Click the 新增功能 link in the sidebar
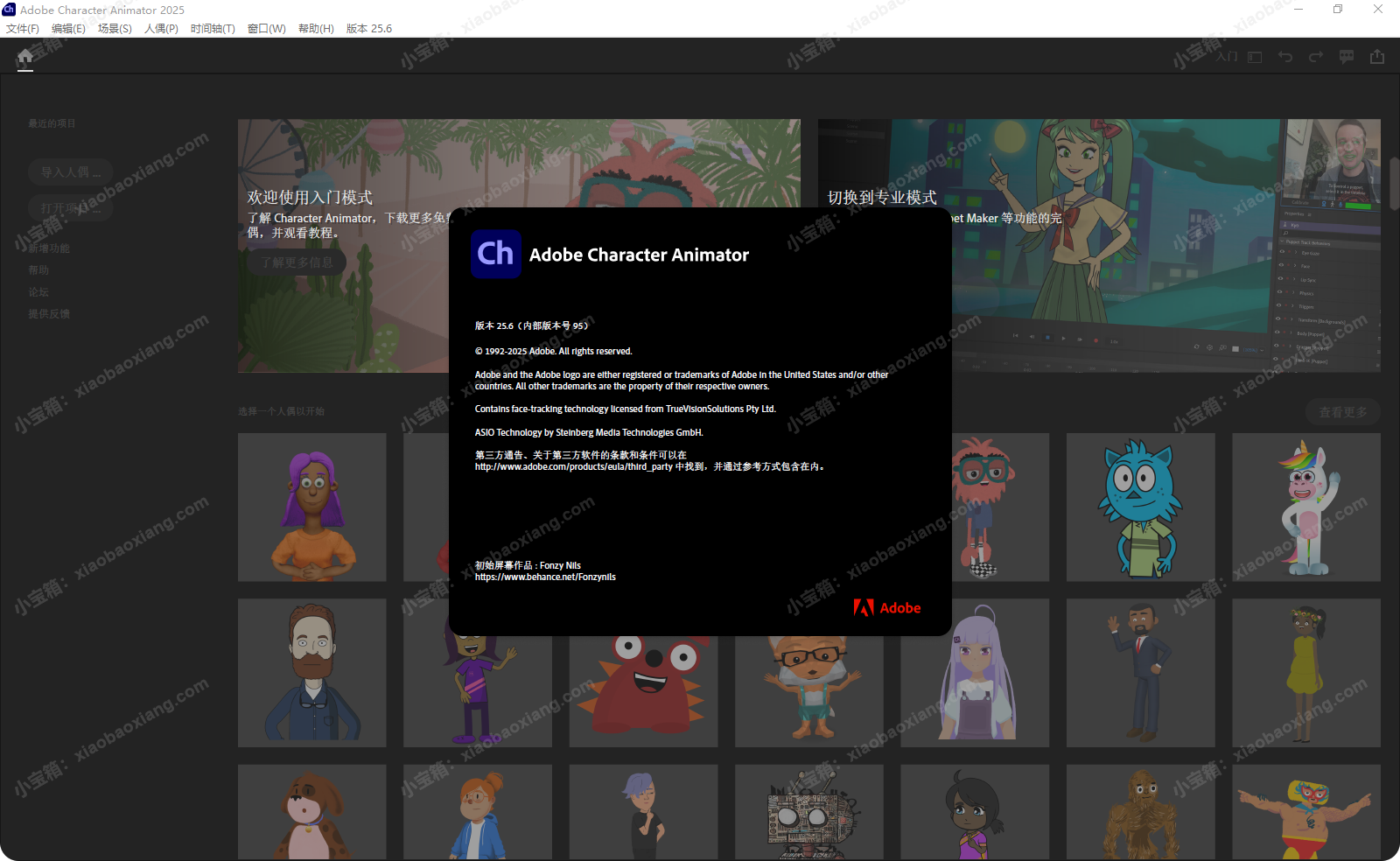The width and height of the screenshot is (1400, 861). 49,248
